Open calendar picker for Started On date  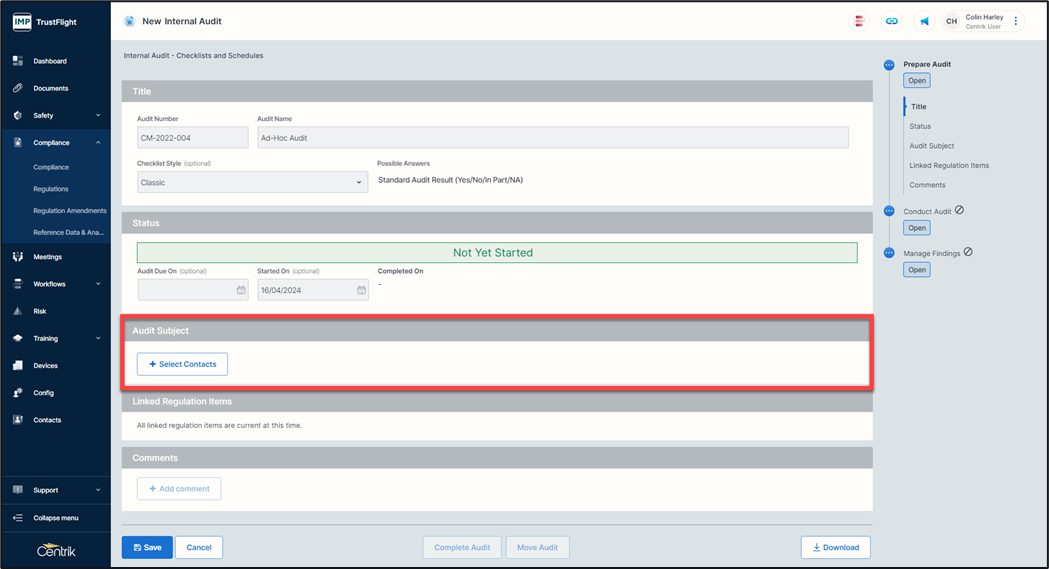click(361, 290)
